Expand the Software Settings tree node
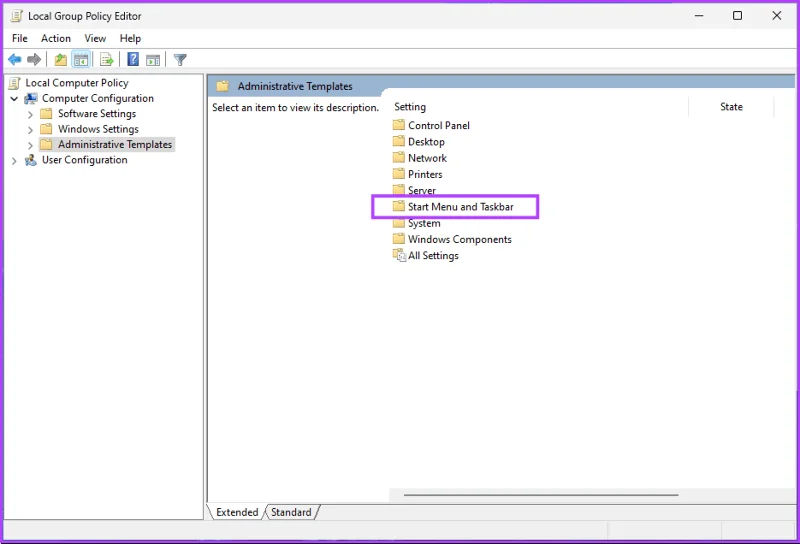 click(x=30, y=114)
